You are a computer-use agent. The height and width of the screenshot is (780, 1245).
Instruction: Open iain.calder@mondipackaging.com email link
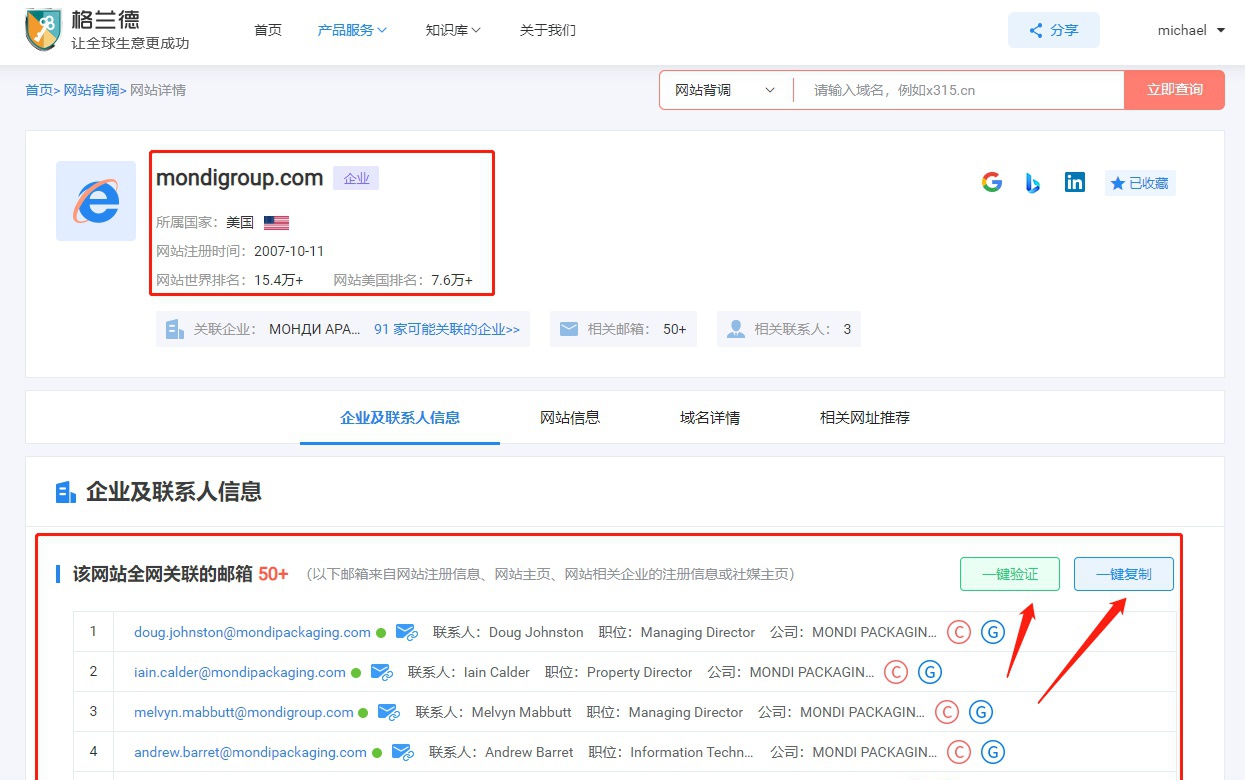240,672
